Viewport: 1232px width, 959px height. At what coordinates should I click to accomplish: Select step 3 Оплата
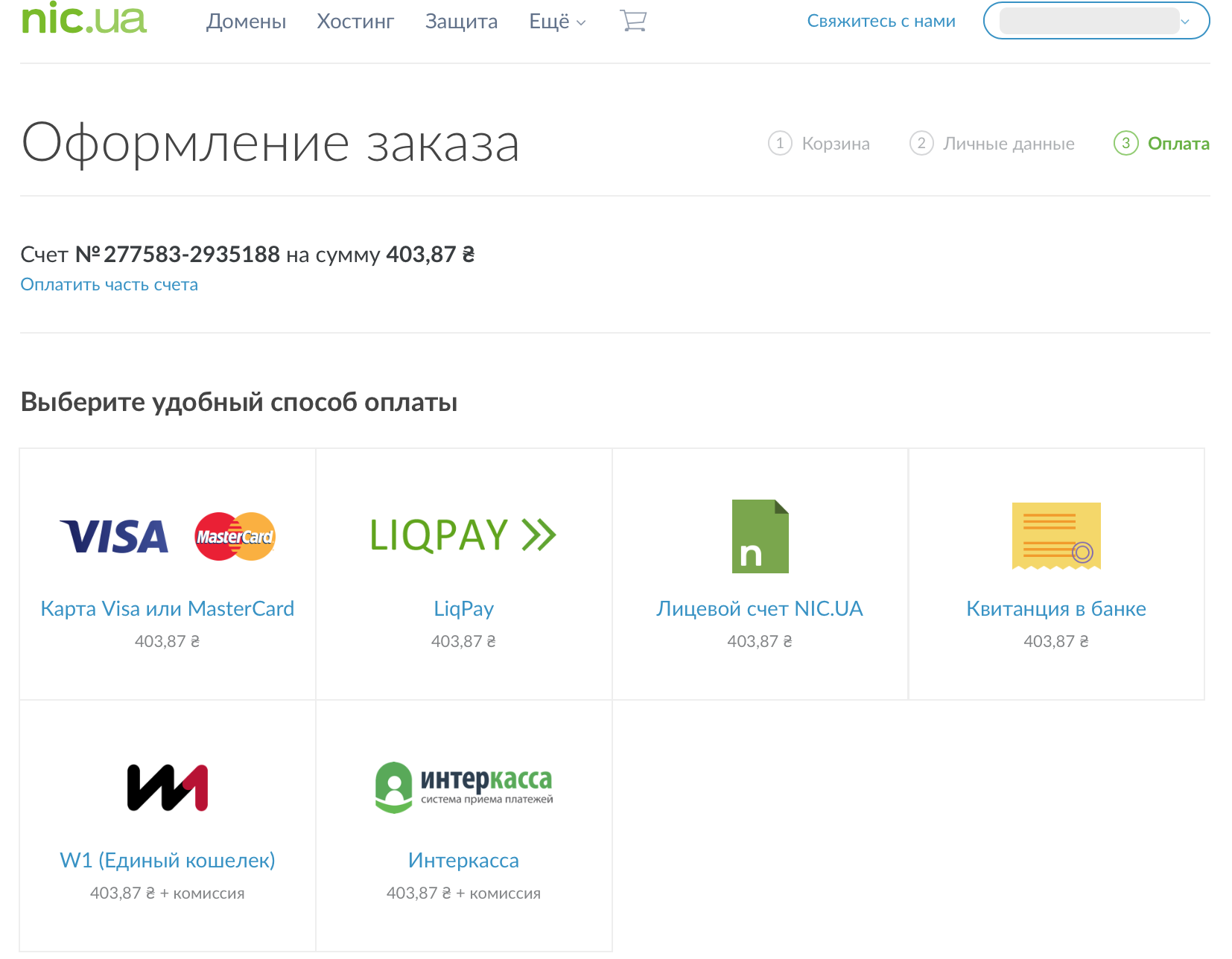1161,143
